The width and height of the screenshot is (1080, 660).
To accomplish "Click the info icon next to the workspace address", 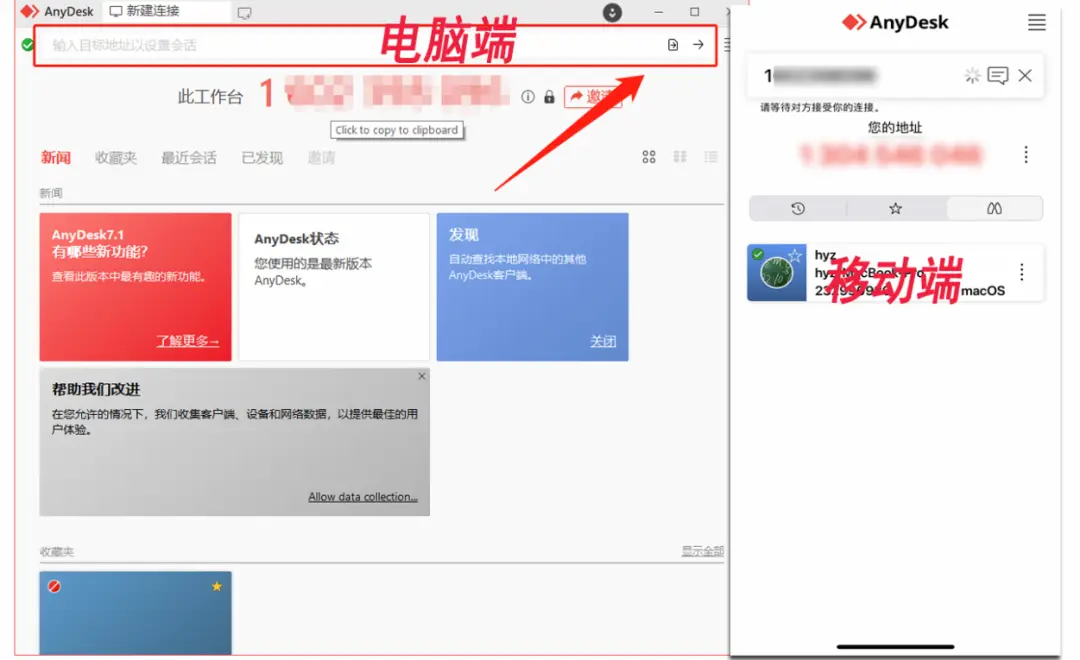I will 527,97.
